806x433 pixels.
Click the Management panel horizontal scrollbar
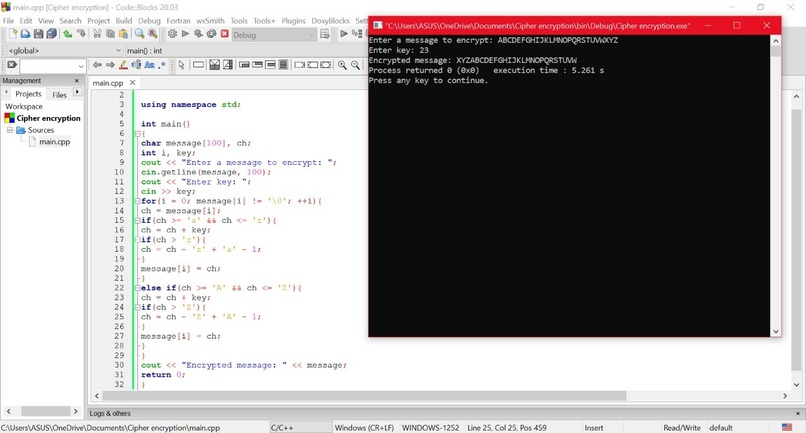point(45,411)
